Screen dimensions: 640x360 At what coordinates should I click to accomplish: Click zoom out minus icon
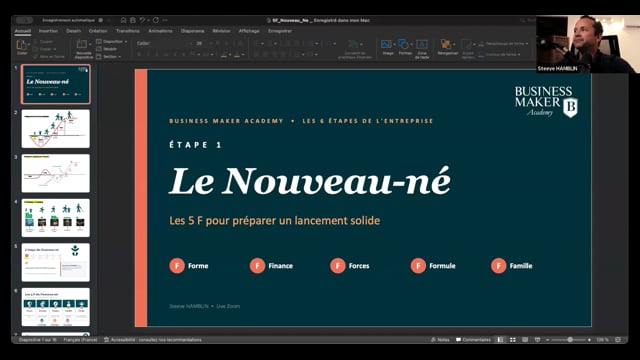click(547, 340)
